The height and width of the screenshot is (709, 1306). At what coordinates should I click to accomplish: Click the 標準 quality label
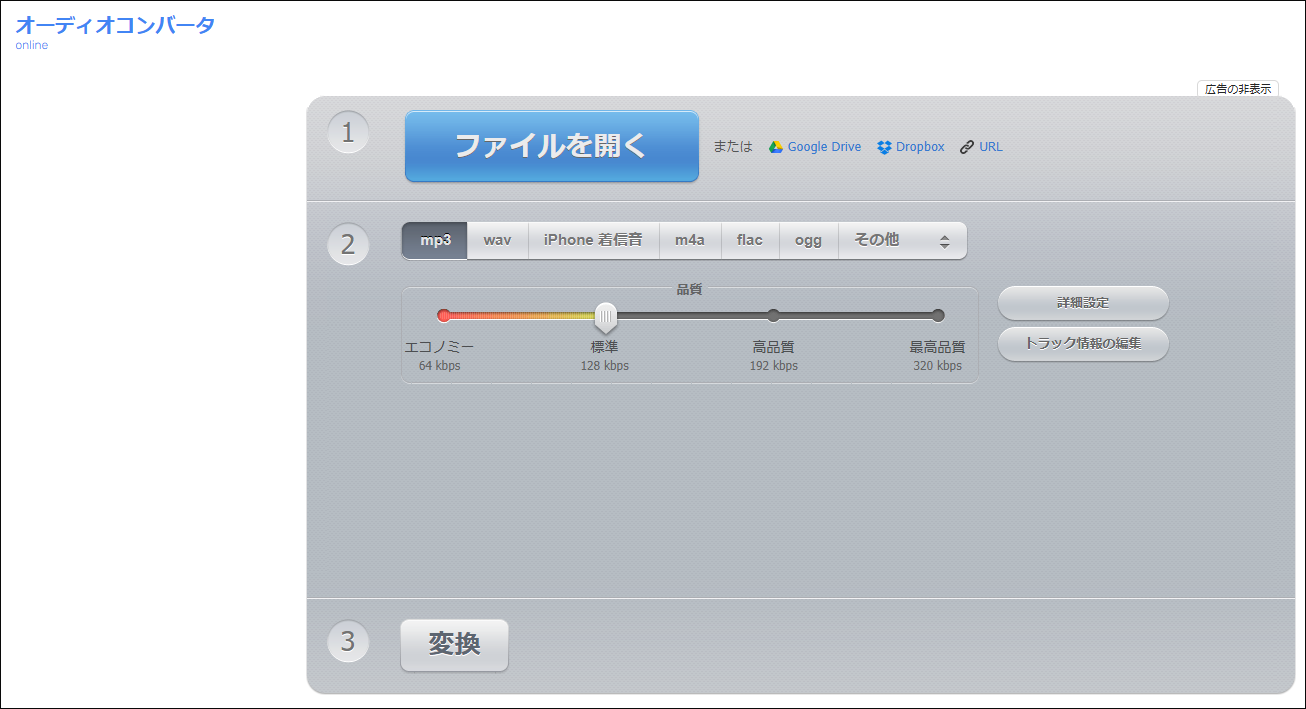click(604, 347)
